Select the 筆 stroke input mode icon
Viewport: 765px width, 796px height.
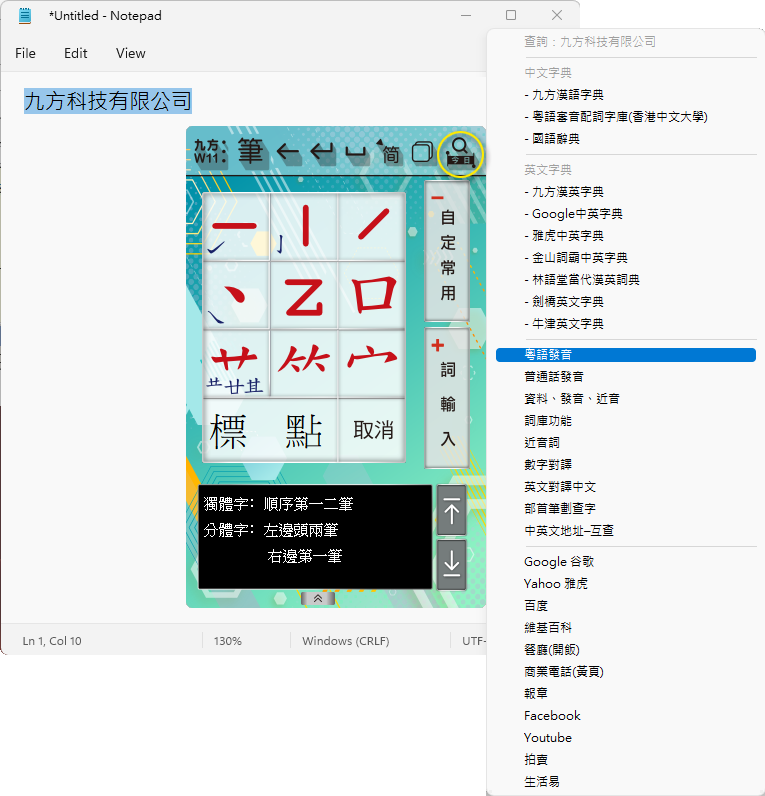pyautogui.click(x=251, y=151)
